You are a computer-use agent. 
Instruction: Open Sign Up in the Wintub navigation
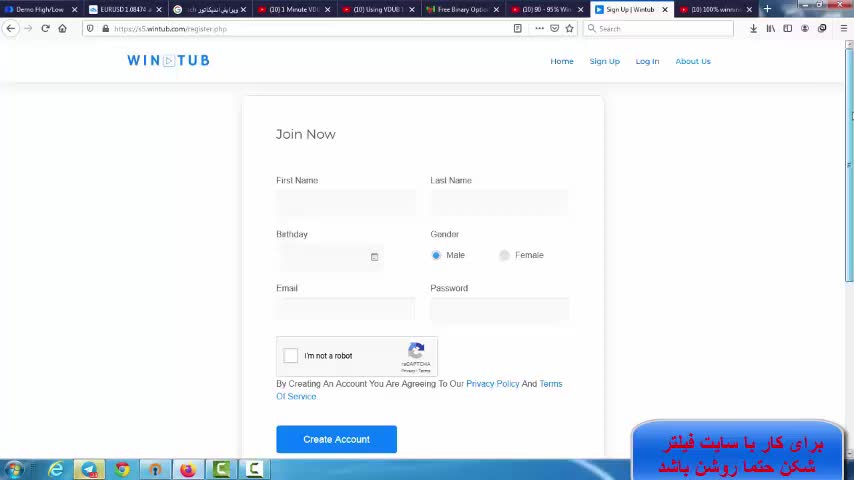(605, 61)
